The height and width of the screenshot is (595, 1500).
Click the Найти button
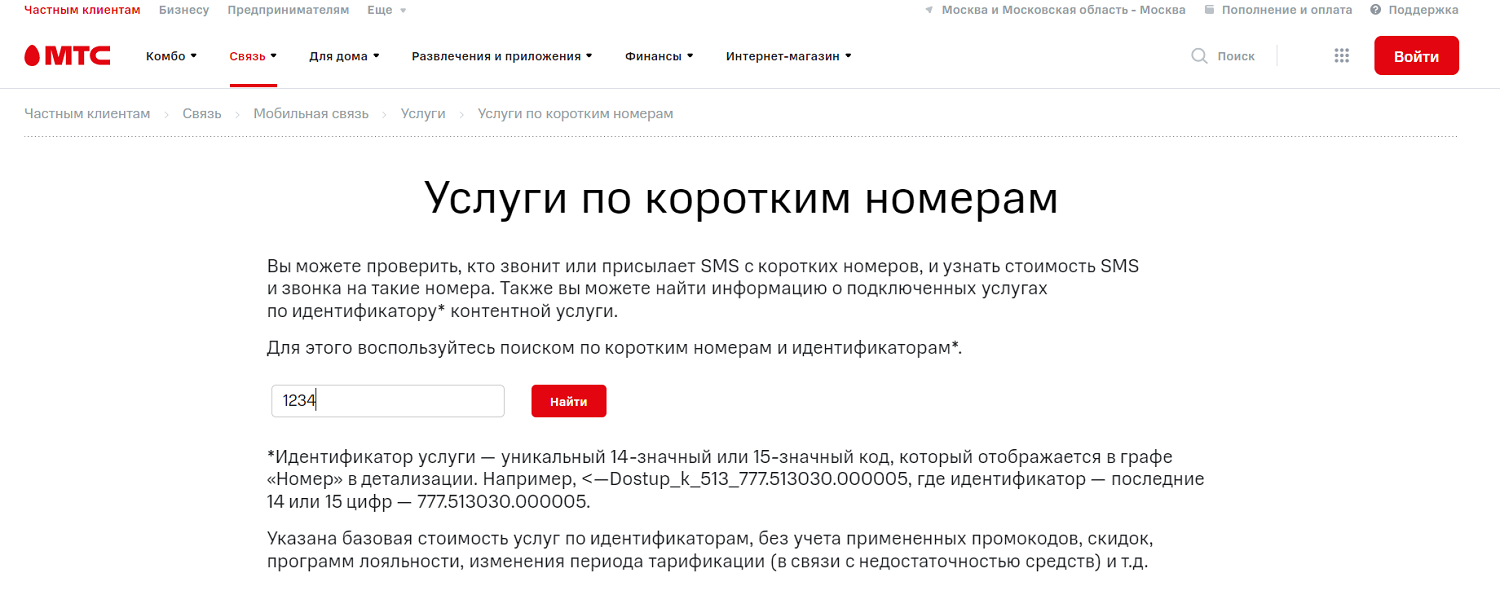pyautogui.click(x=569, y=401)
